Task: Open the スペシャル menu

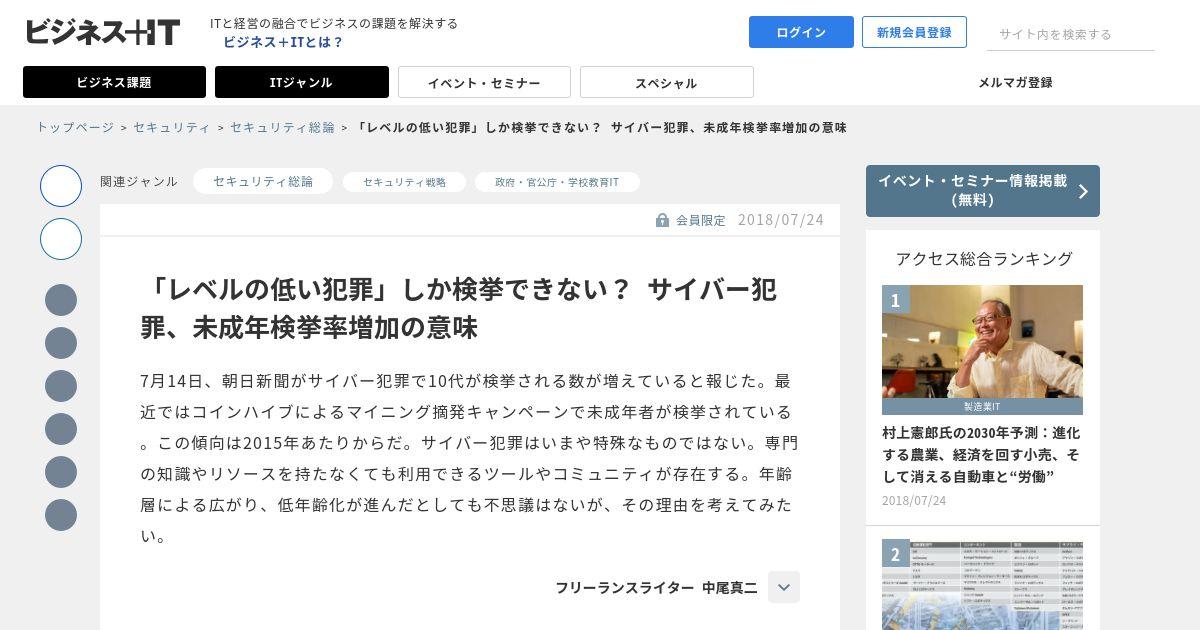Action: coord(667,82)
